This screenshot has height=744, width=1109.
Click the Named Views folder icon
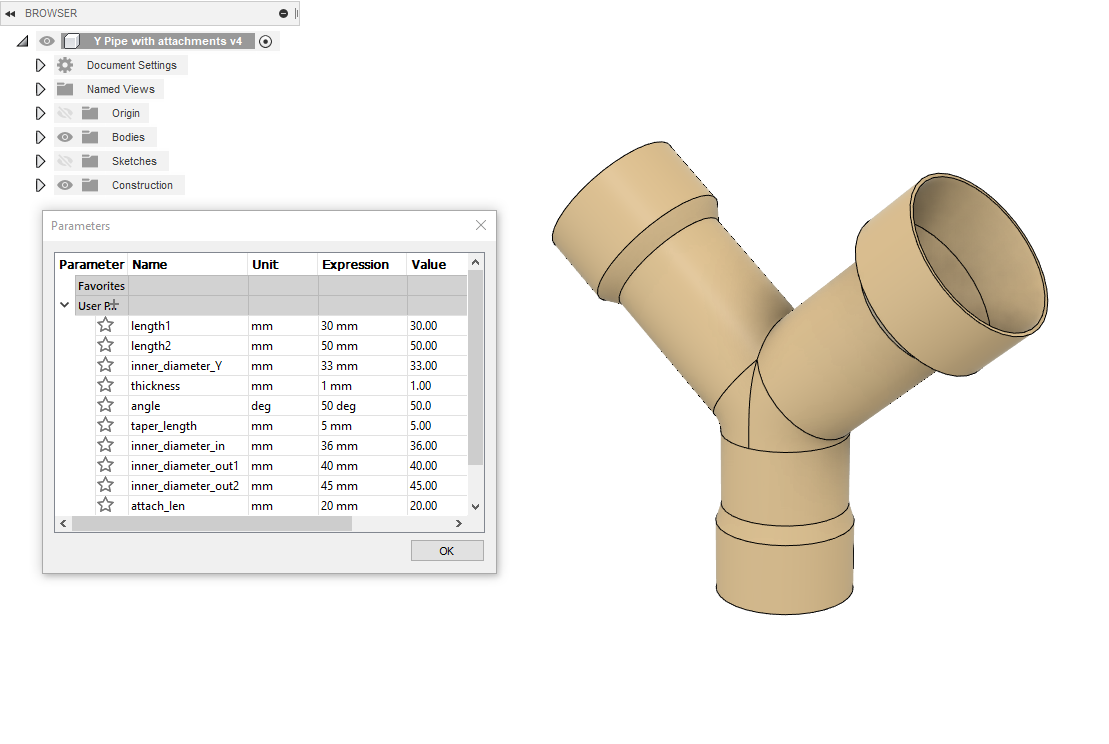pos(65,89)
